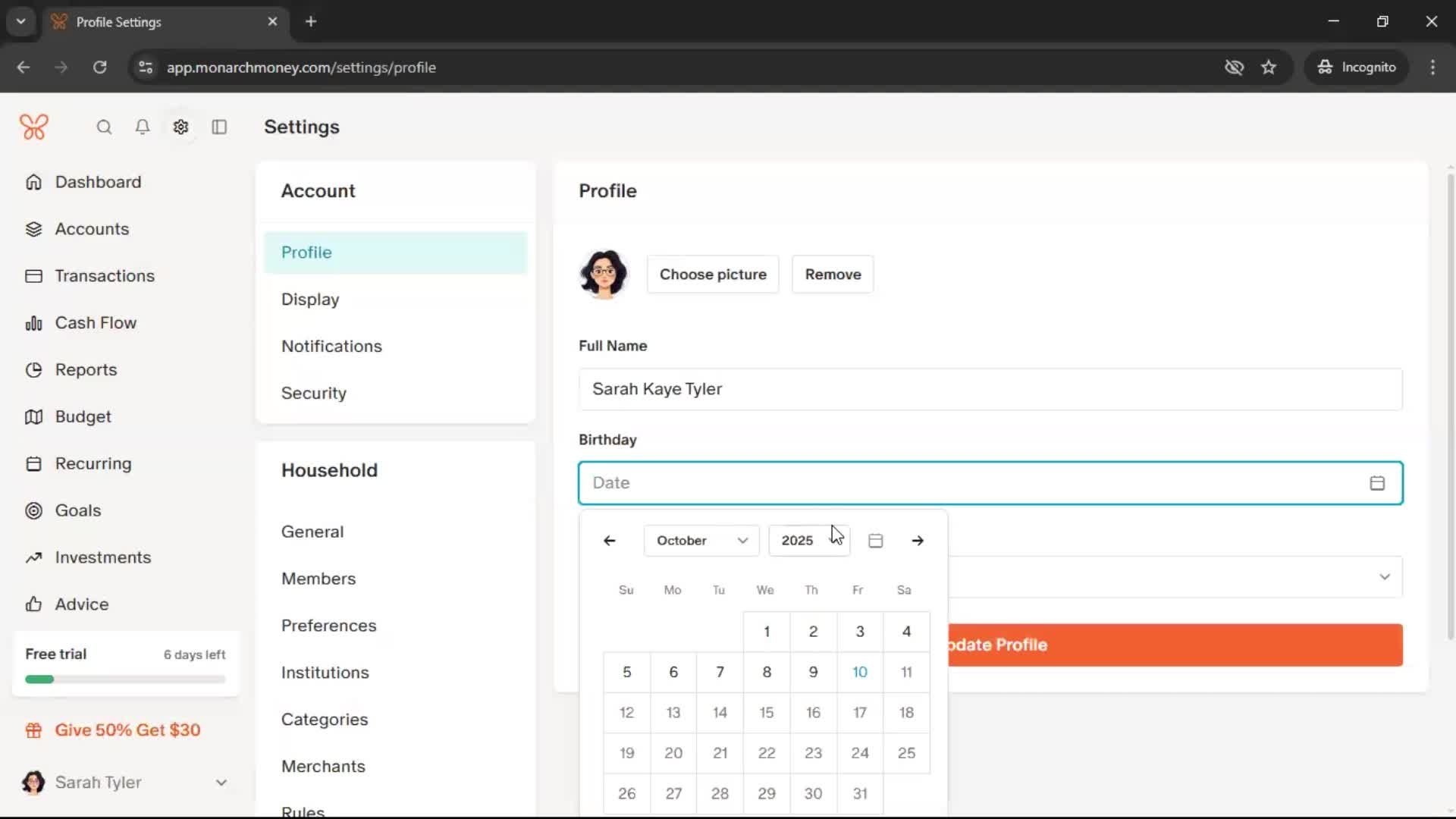Image resolution: width=1456 pixels, height=819 pixels.
Task: Open the Security settings tab
Action: pyautogui.click(x=313, y=393)
